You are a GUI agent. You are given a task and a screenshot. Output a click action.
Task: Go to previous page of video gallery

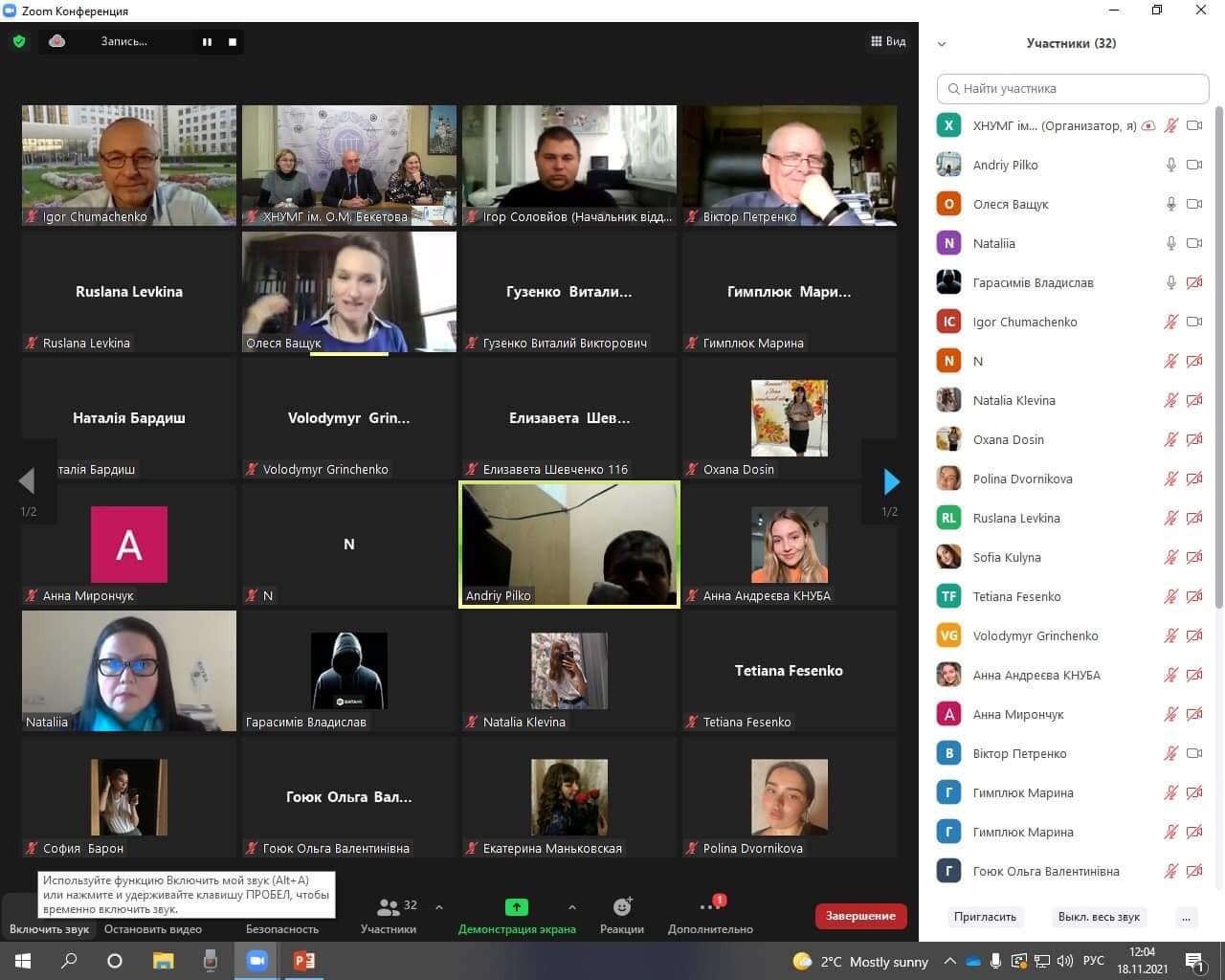tap(27, 481)
